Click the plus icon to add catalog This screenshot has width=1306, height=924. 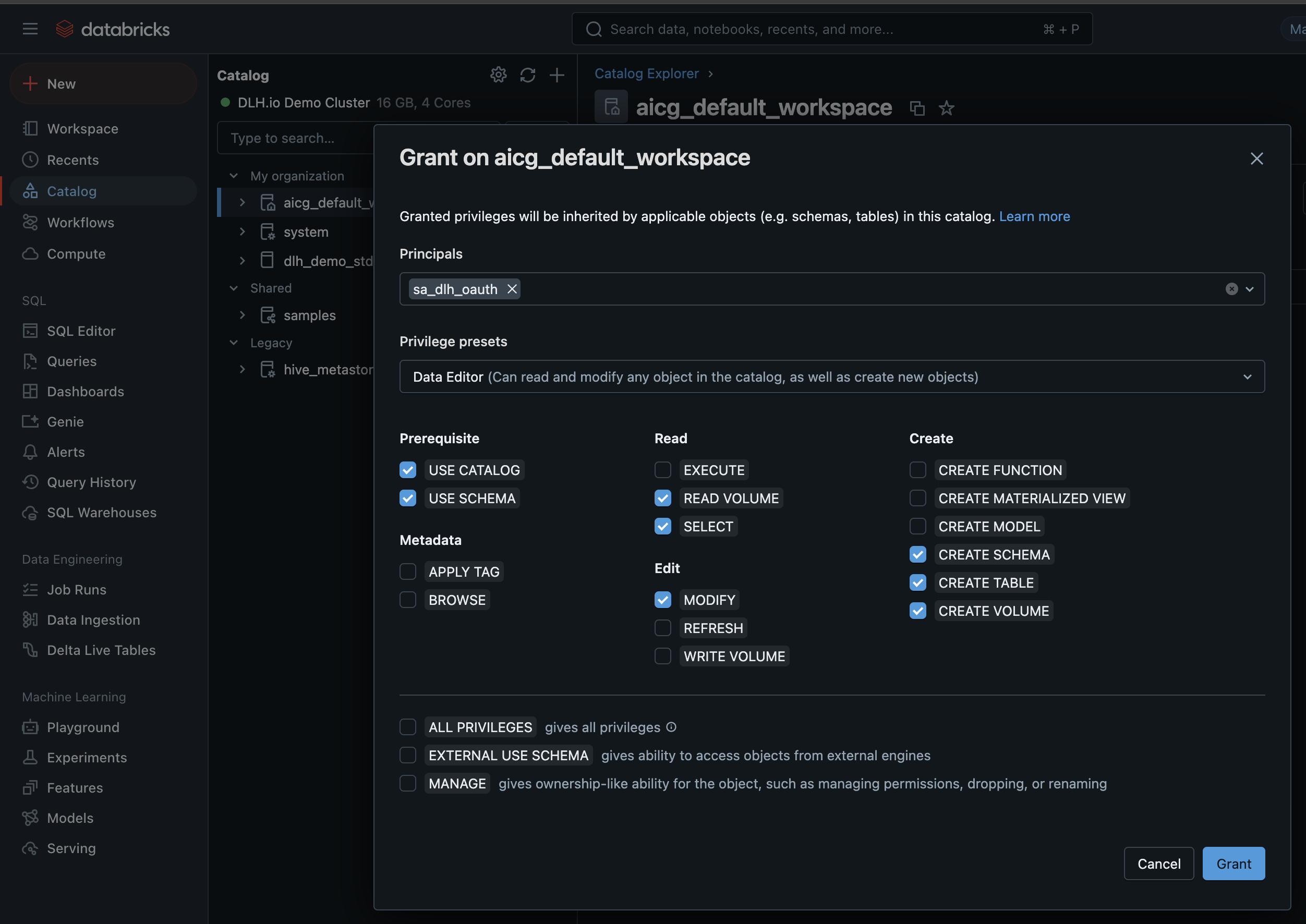557,75
